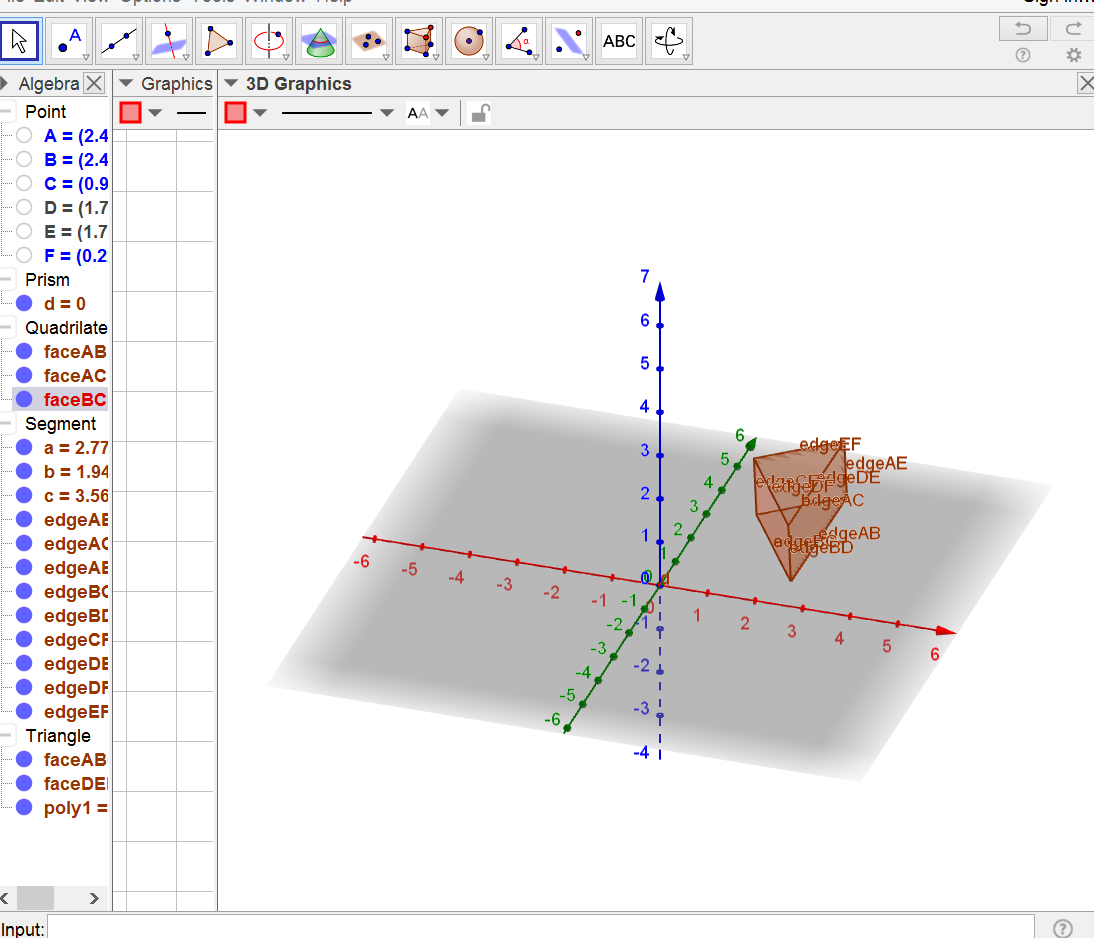Select the Cone/Intersect surfaces tool
Screen dimensions: 1094x938
(318, 41)
